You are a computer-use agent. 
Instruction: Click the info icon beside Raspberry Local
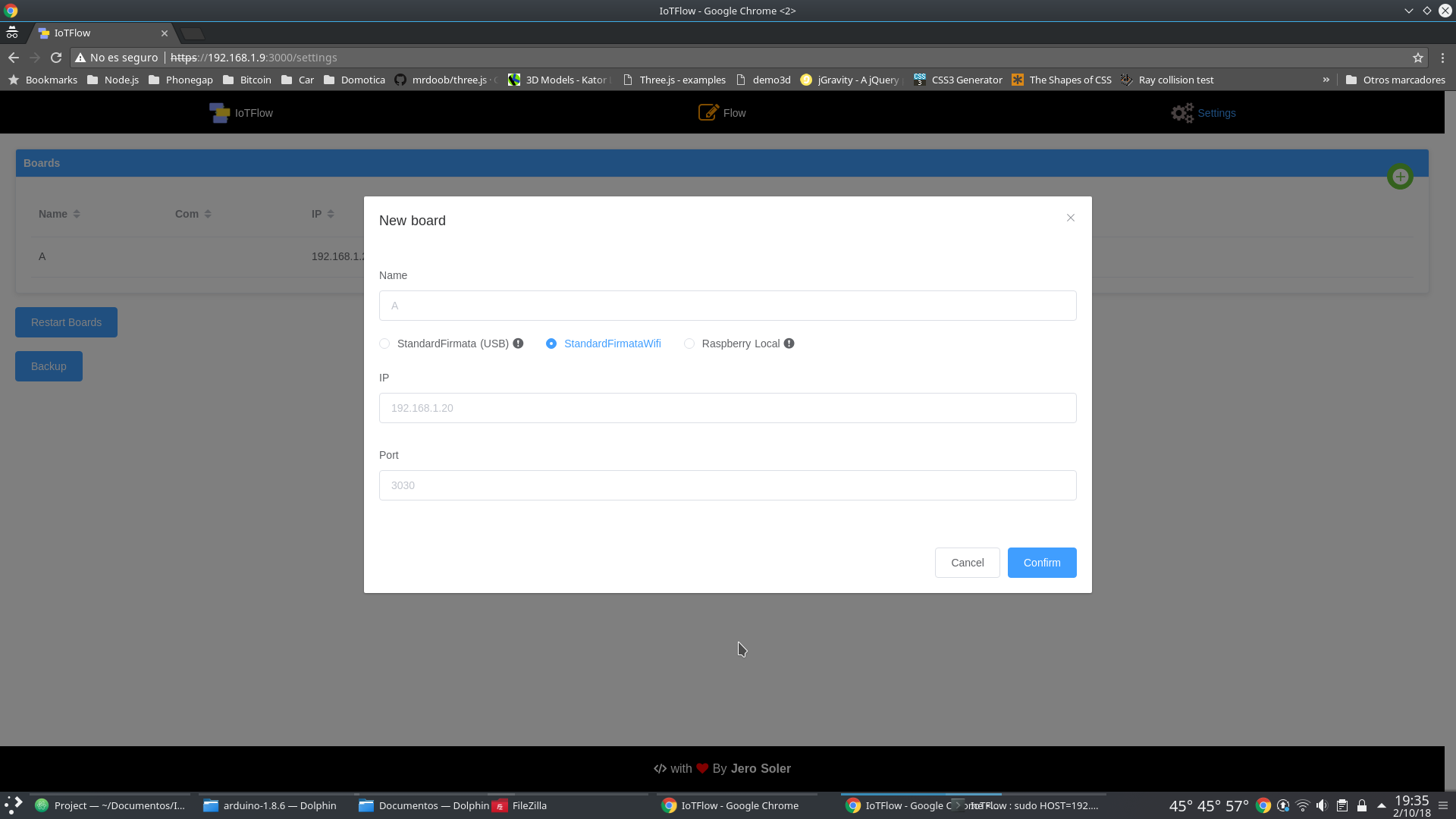coord(789,344)
